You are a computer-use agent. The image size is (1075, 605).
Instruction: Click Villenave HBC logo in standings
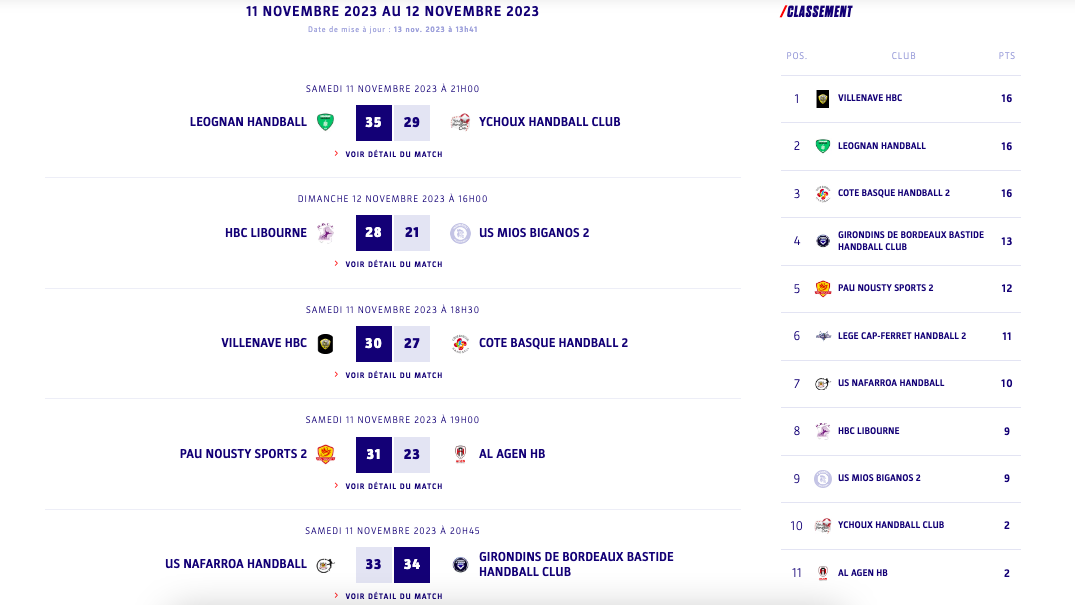click(823, 98)
